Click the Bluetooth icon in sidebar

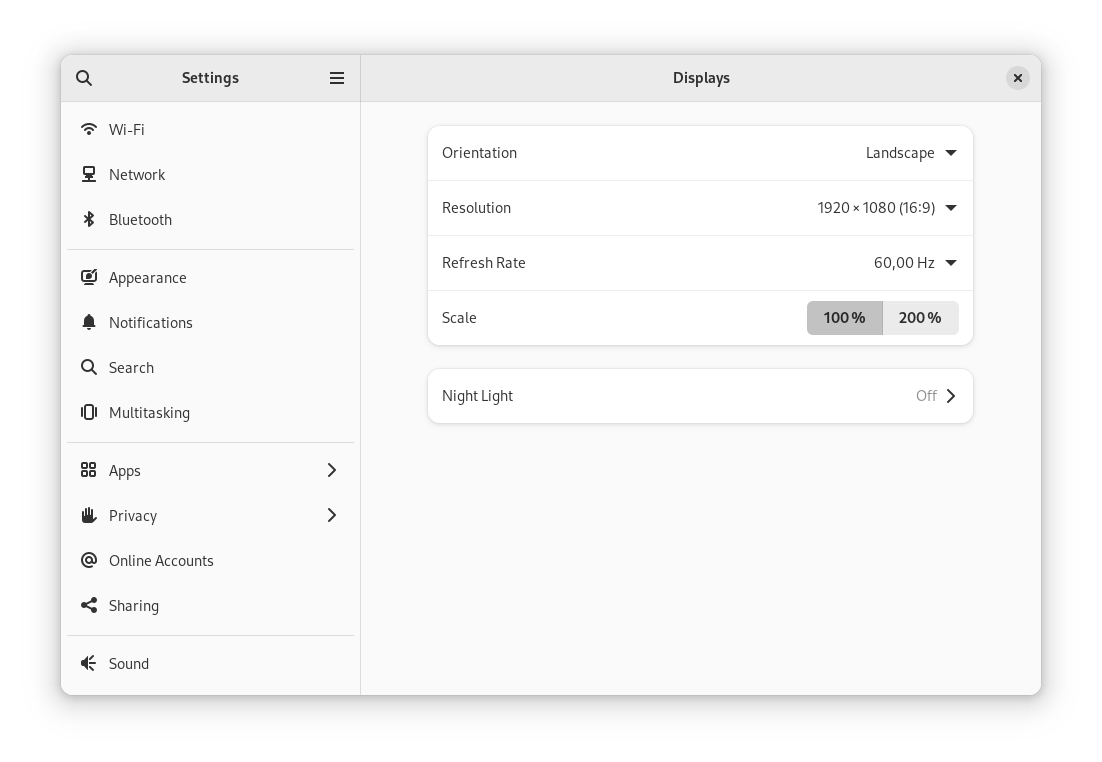(x=89, y=219)
